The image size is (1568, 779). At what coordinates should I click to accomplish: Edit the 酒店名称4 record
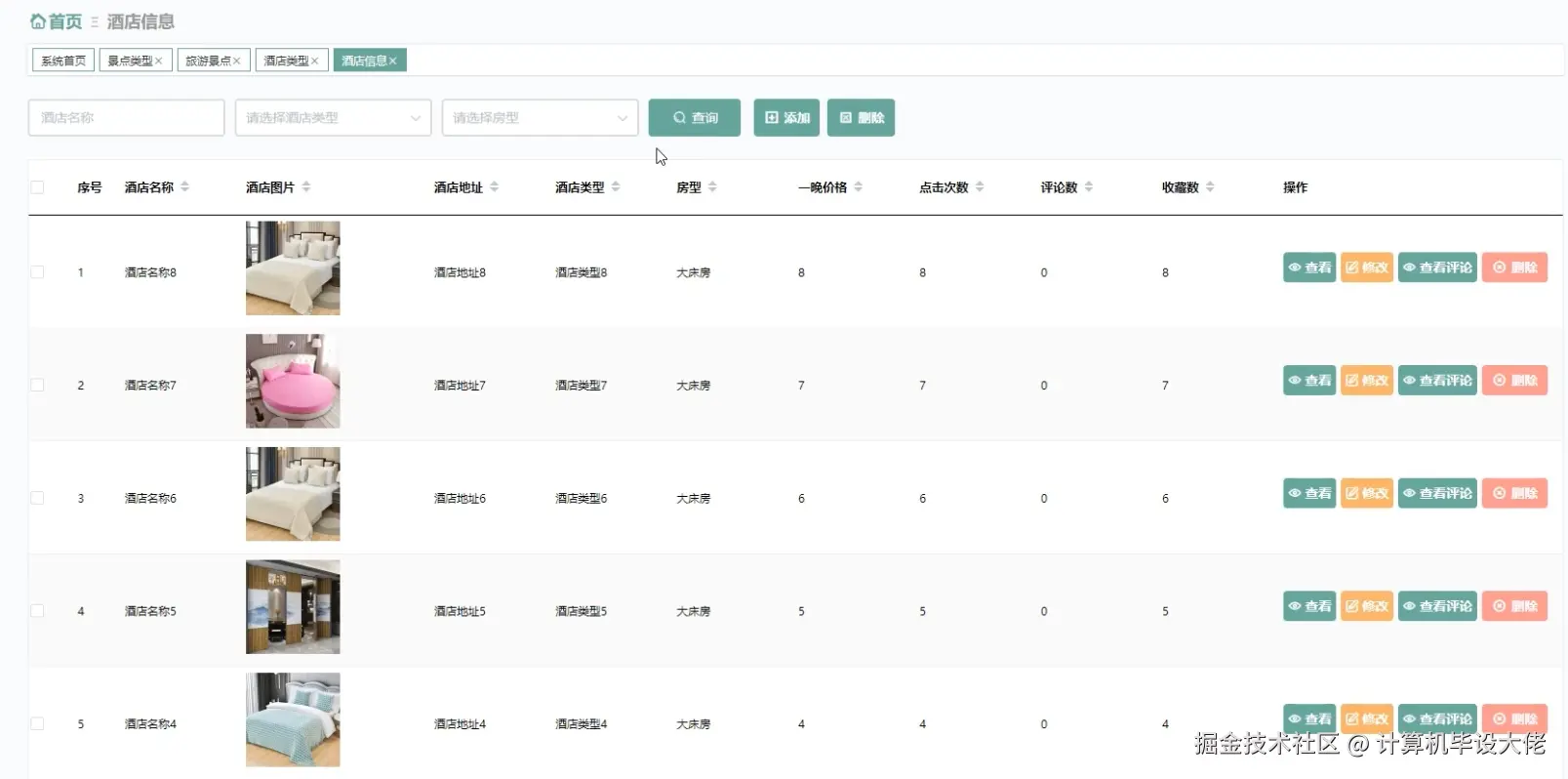coord(1367,718)
